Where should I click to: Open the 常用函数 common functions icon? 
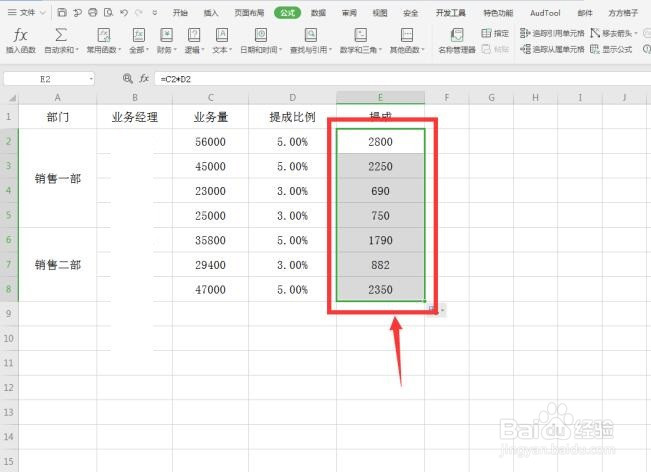[x=103, y=35]
